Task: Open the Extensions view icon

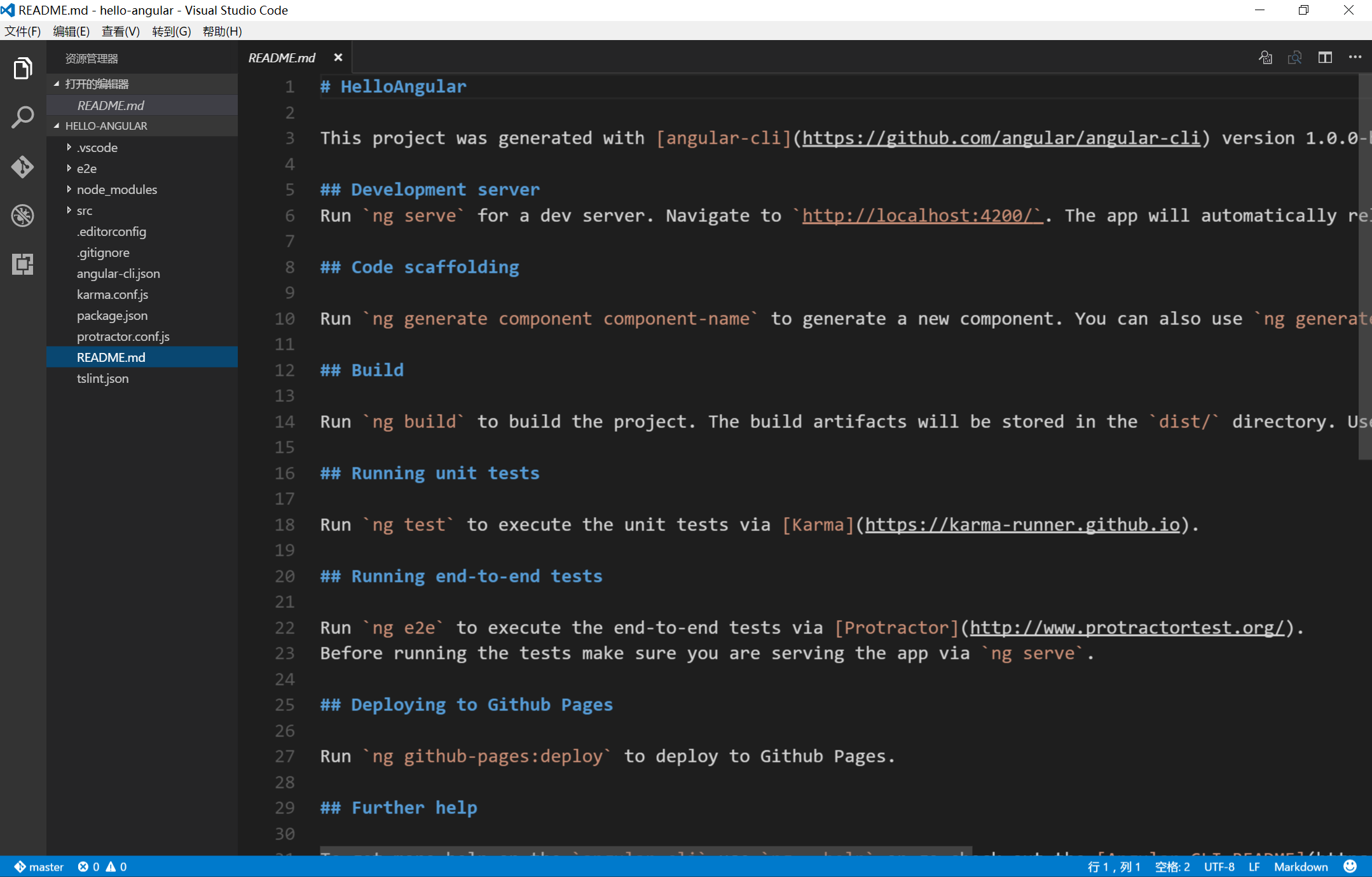Action: [x=23, y=264]
